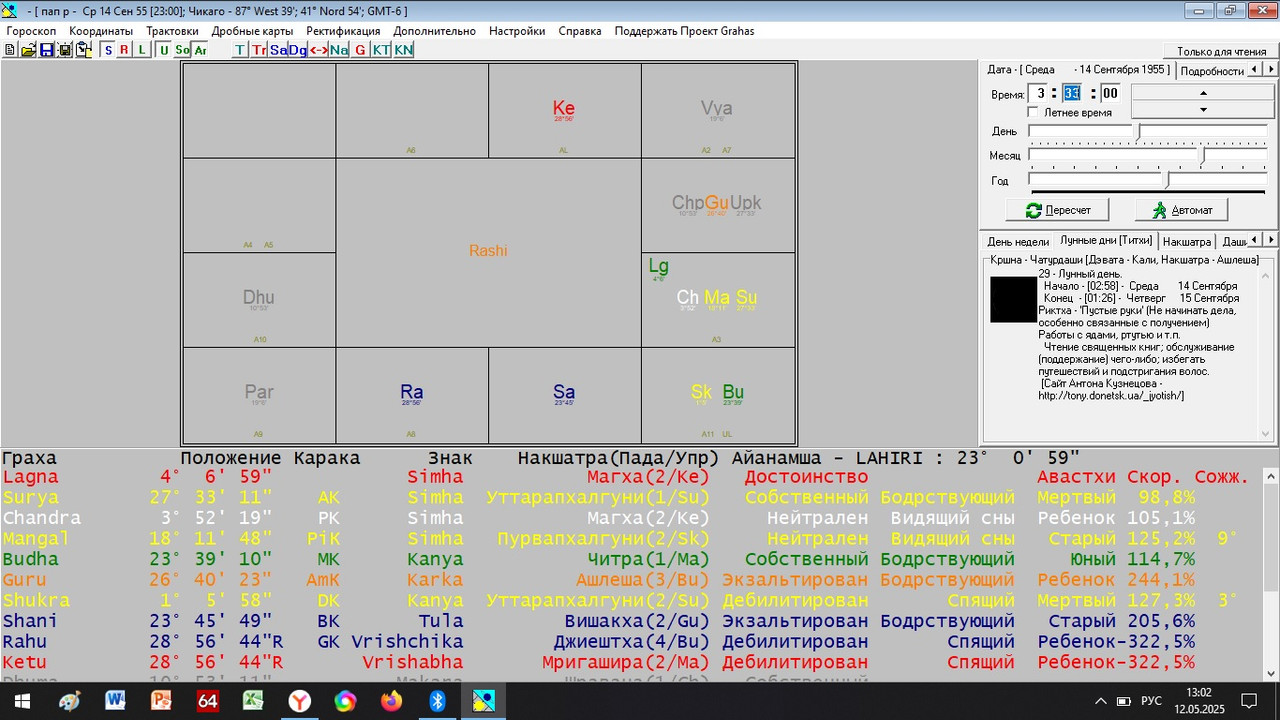Click the clipboard paste icon
The height and width of the screenshot is (720, 1280).
(84, 50)
